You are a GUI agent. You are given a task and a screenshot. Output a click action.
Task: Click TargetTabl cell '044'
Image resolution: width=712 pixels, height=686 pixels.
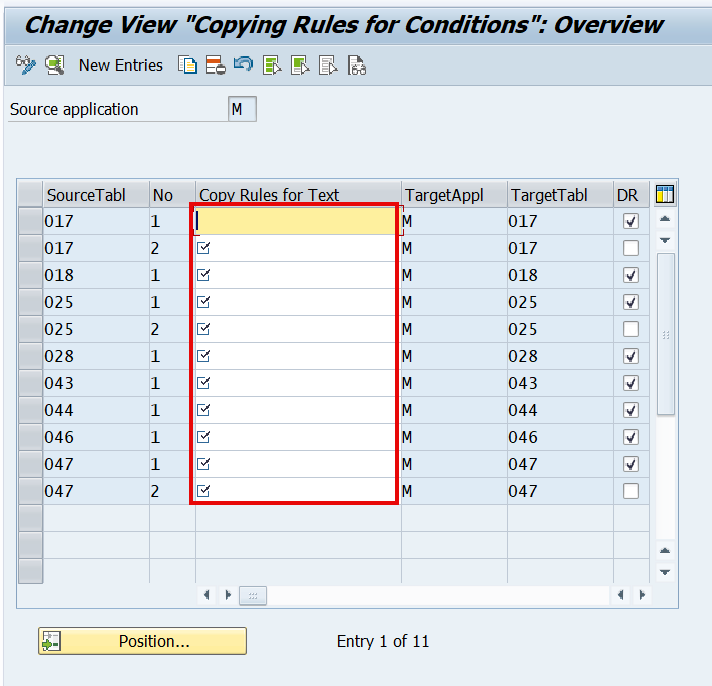560,410
